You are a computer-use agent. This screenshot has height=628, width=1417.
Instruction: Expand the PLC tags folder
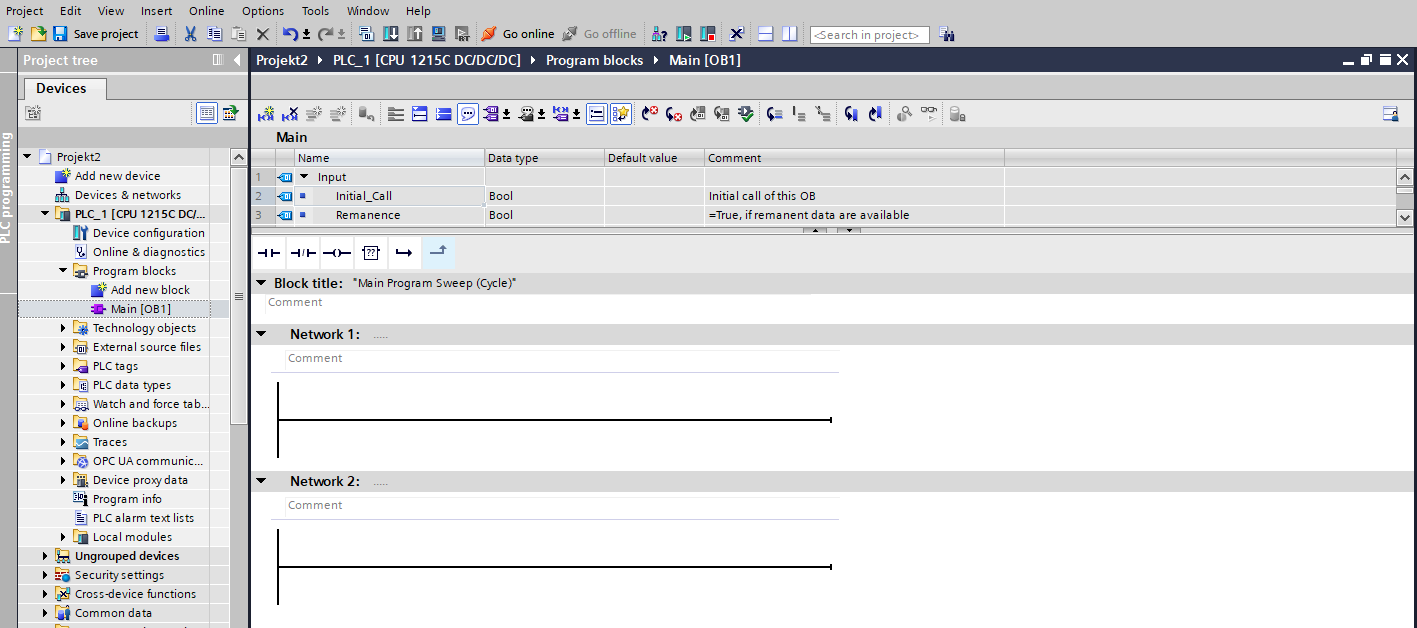tap(63, 366)
